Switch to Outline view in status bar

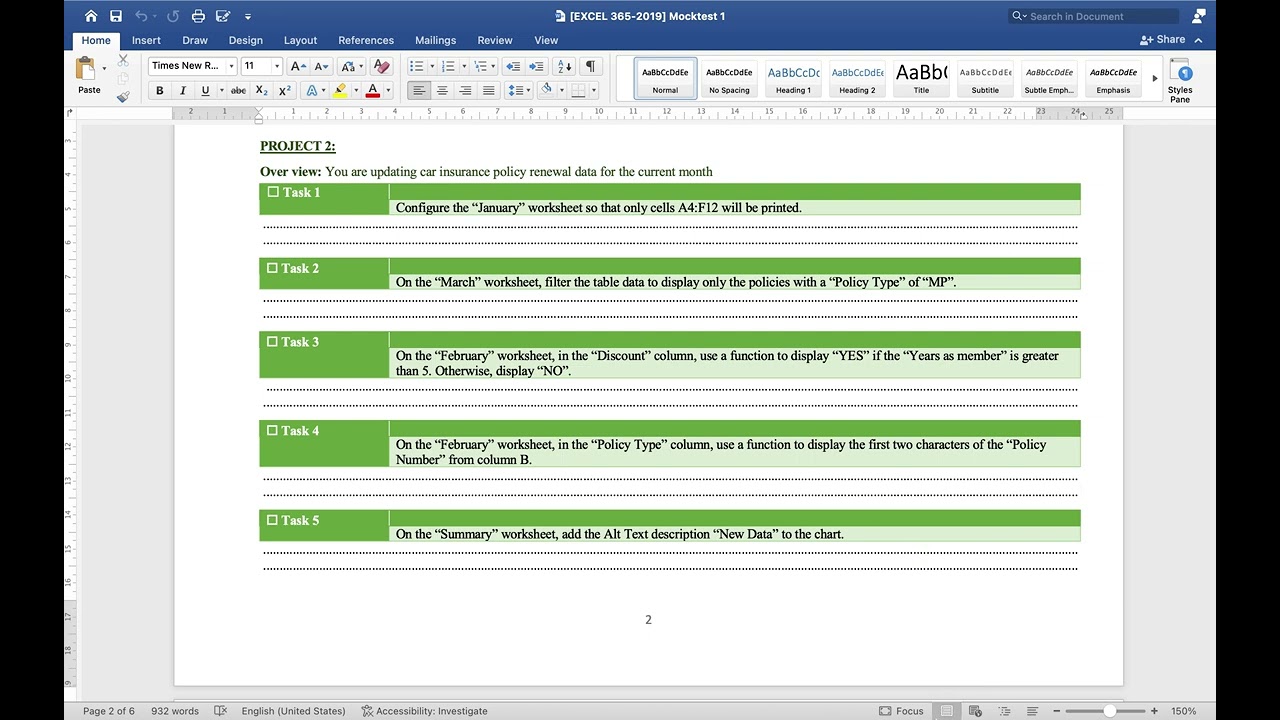coord(1004,711)
